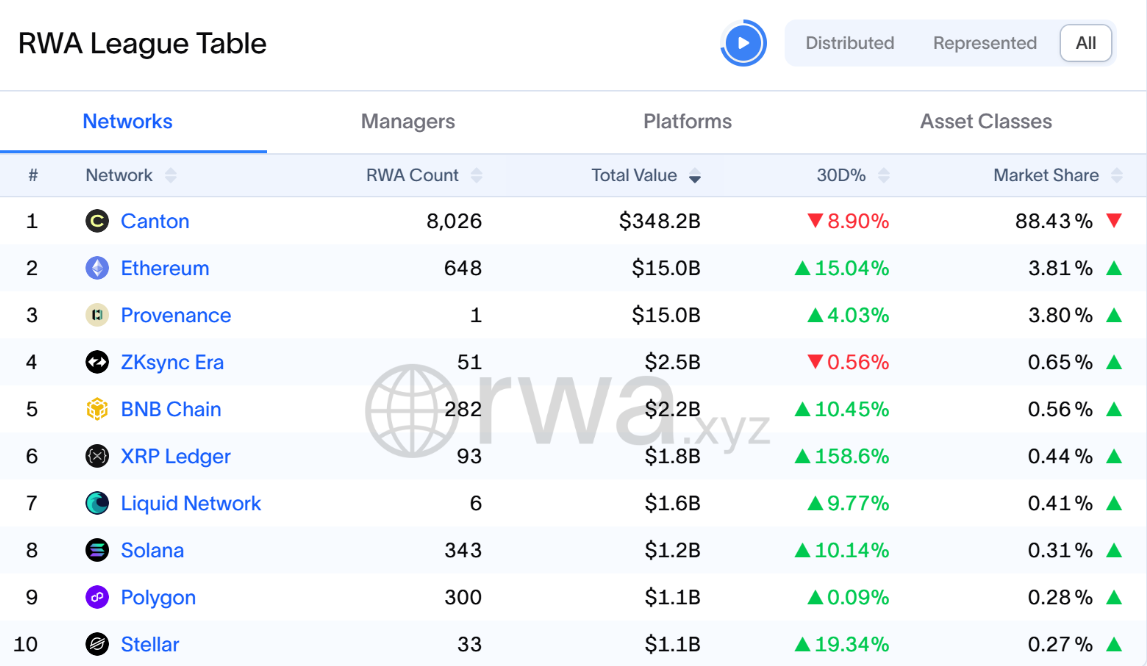The image size is (1147, 666).
Task: Click the BNB Chain yellow logo
Action: click(97, 409)
